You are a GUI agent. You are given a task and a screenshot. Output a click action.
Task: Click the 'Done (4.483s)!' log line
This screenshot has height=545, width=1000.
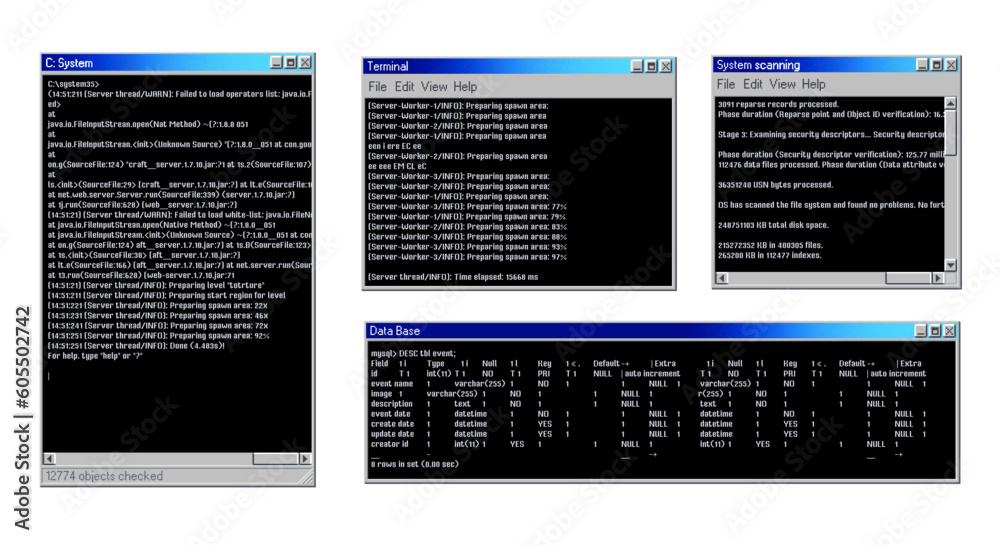tap(136, 345)
